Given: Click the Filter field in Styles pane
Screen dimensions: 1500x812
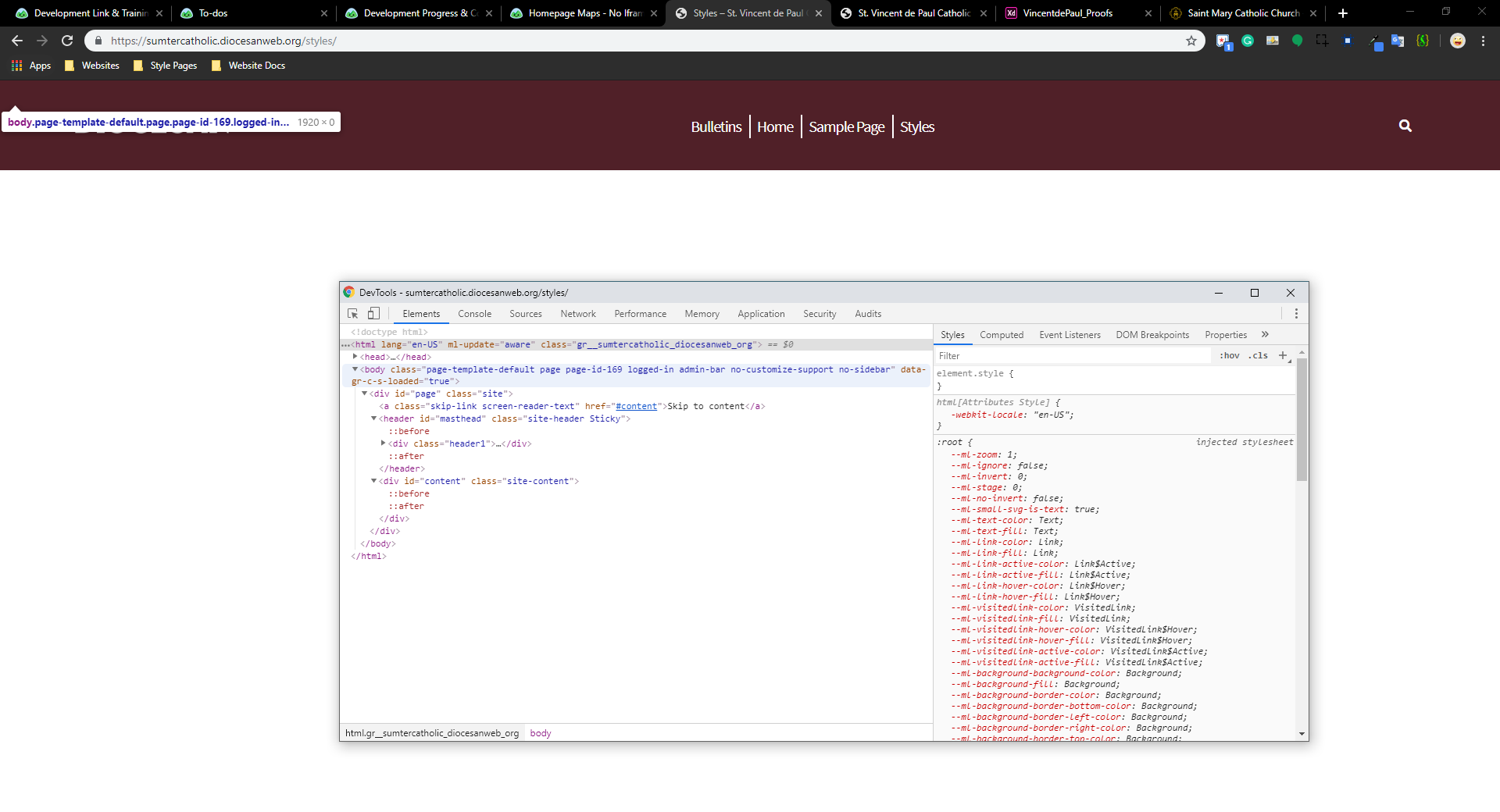Looking at the screenshot, I should tap(1070, 356).
